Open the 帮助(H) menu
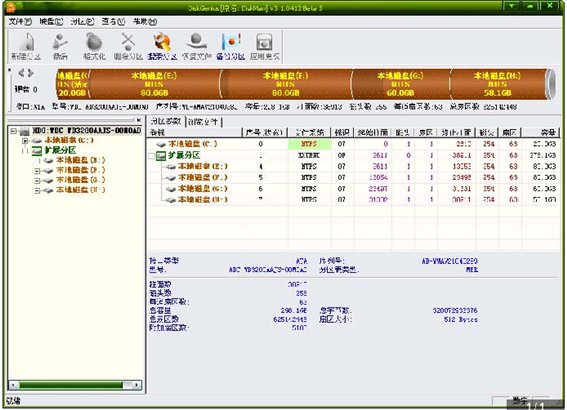The width and height of the screenshot is (567, 410). pos(144,22)
